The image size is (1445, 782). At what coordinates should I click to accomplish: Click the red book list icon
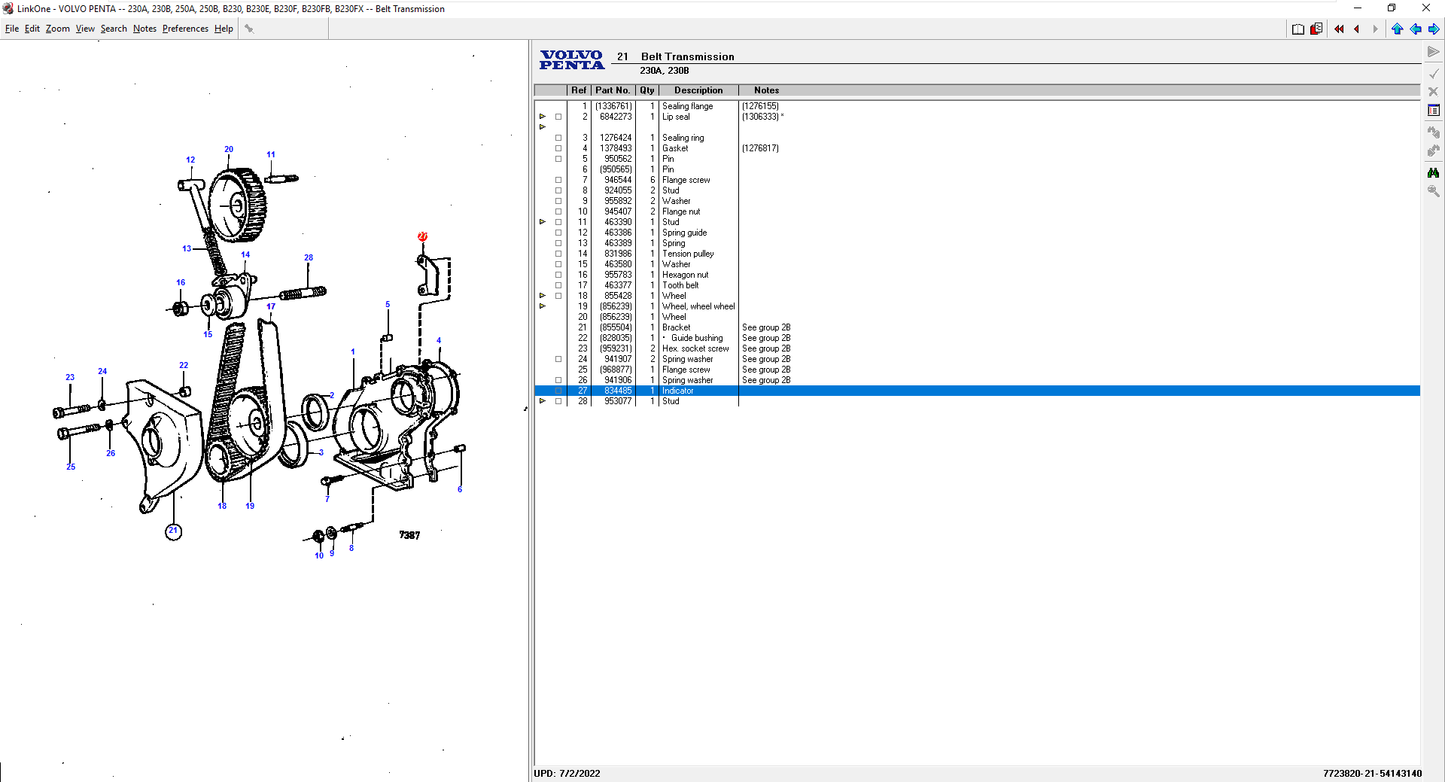pos(1316,29)
